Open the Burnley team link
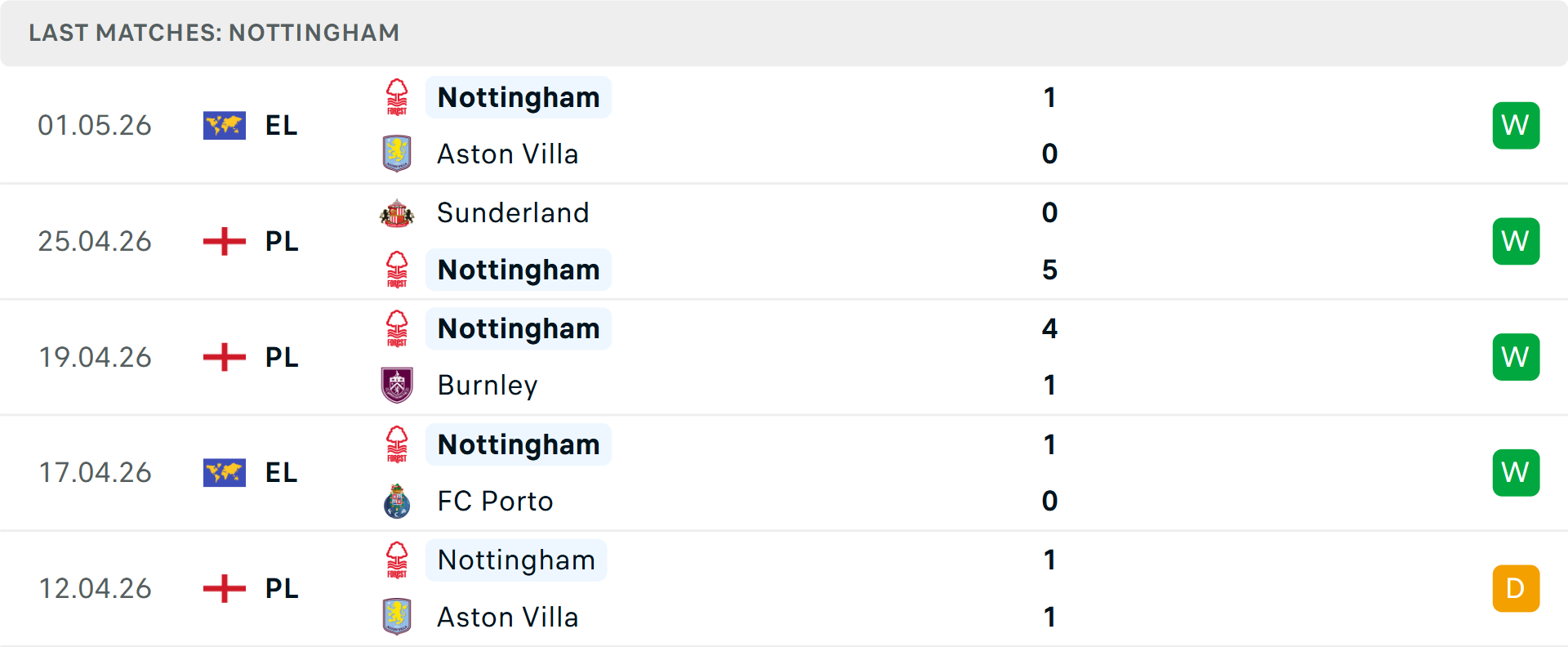This screenshot has width=1568, height=647. click(488, 385)
